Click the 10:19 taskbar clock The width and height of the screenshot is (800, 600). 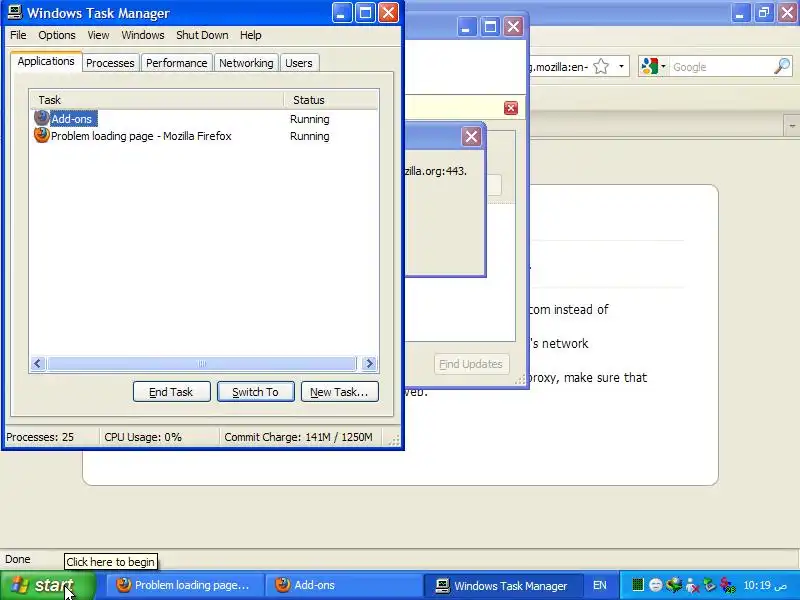click(764, 585)
